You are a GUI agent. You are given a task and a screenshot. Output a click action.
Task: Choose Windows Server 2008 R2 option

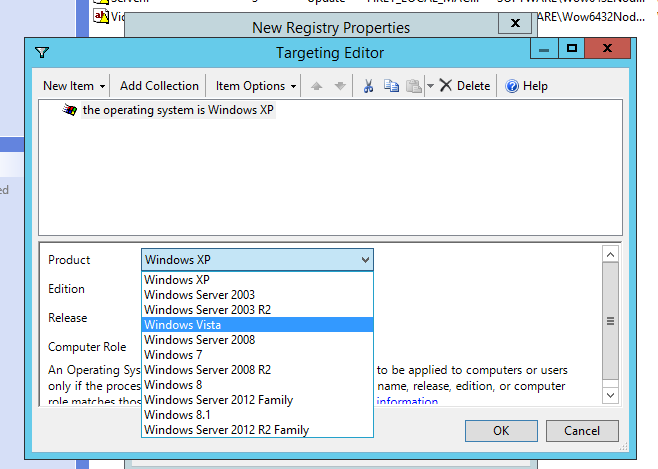click(x=257, y=370)
